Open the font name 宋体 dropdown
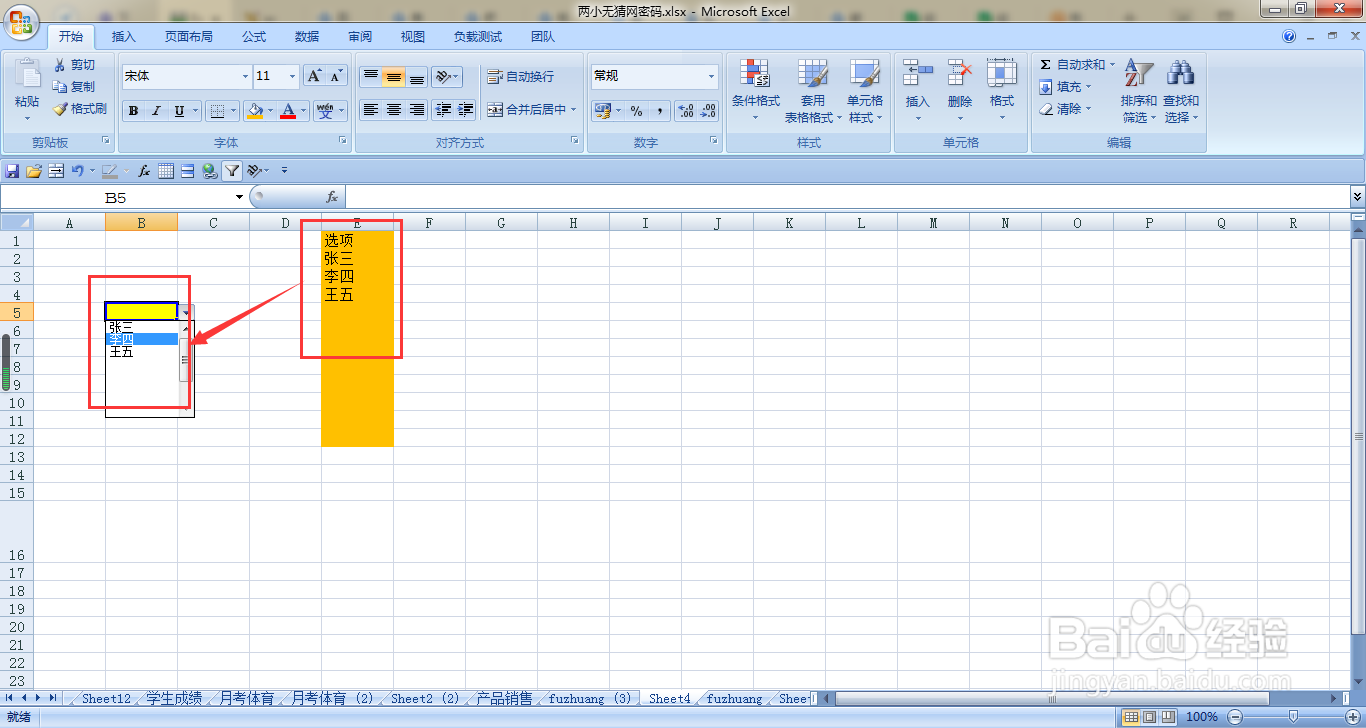The height and width of the screenshot is (728, 1366). 245,77
